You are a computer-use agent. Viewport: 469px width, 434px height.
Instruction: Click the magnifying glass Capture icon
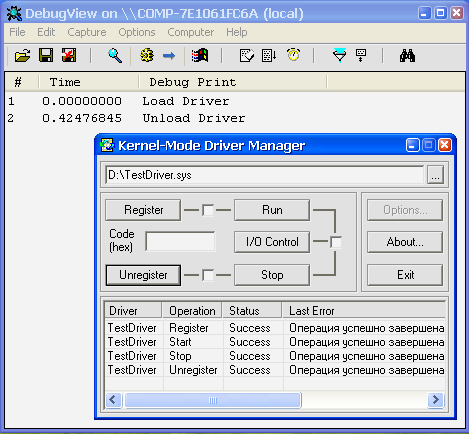pyautogui.click(x=115, y=56)
